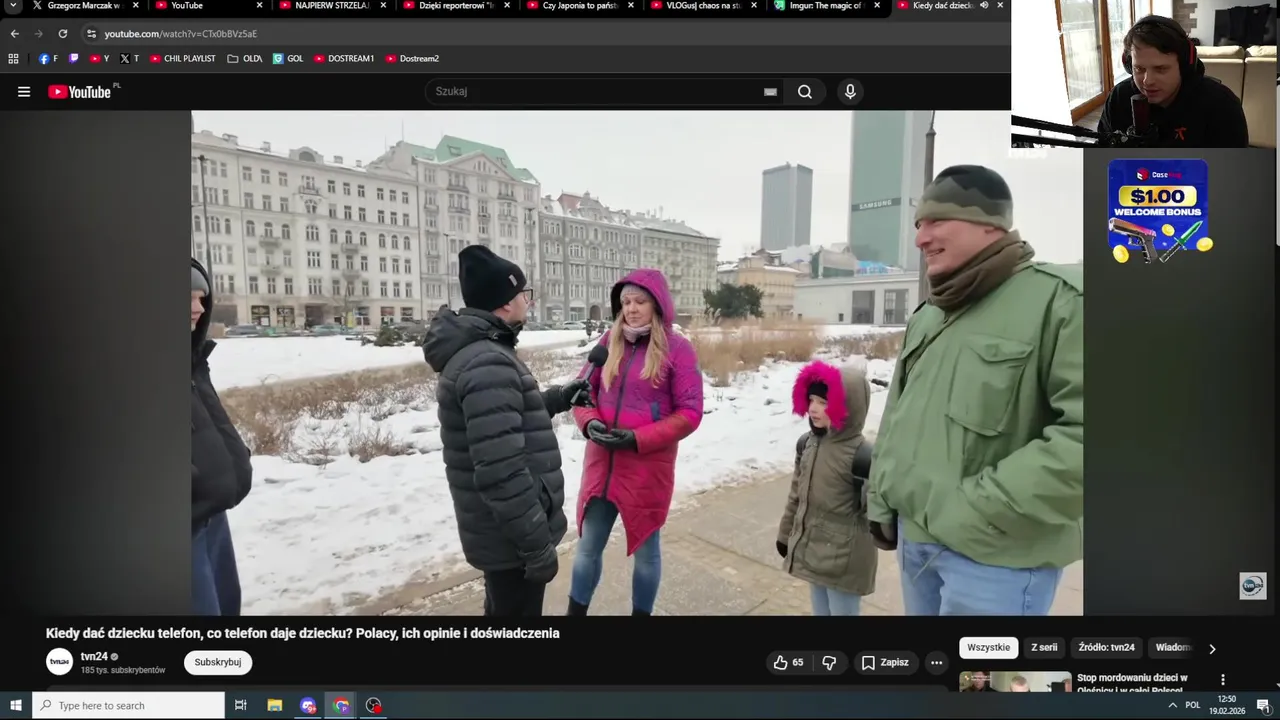The width and height of the screenshot is (1280, 720).
Task: Select the Z serii filter chip
Action: tap(1044, 648)
